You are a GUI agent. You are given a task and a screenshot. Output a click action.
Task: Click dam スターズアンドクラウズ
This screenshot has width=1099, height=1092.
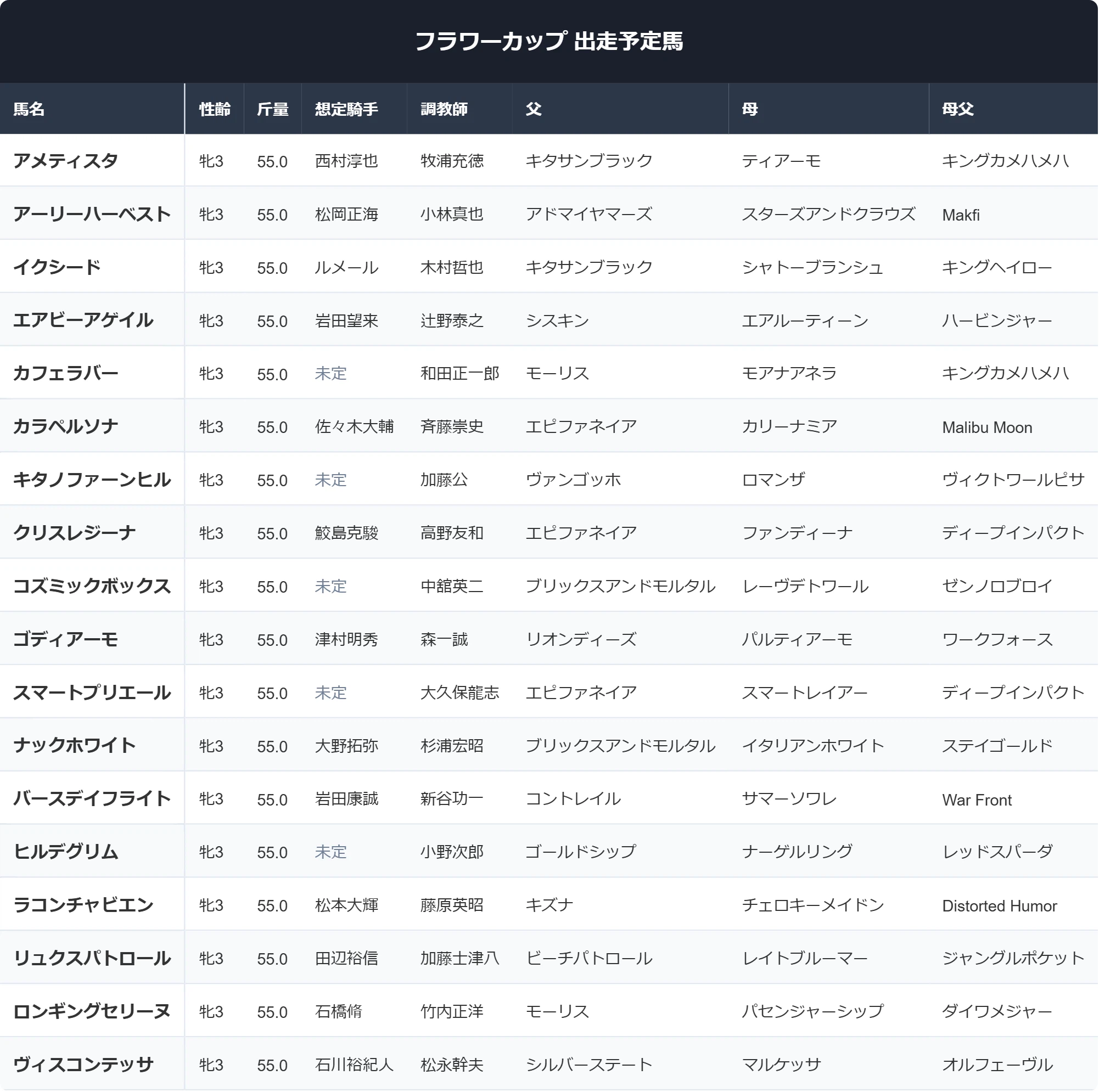click(829, 215)
